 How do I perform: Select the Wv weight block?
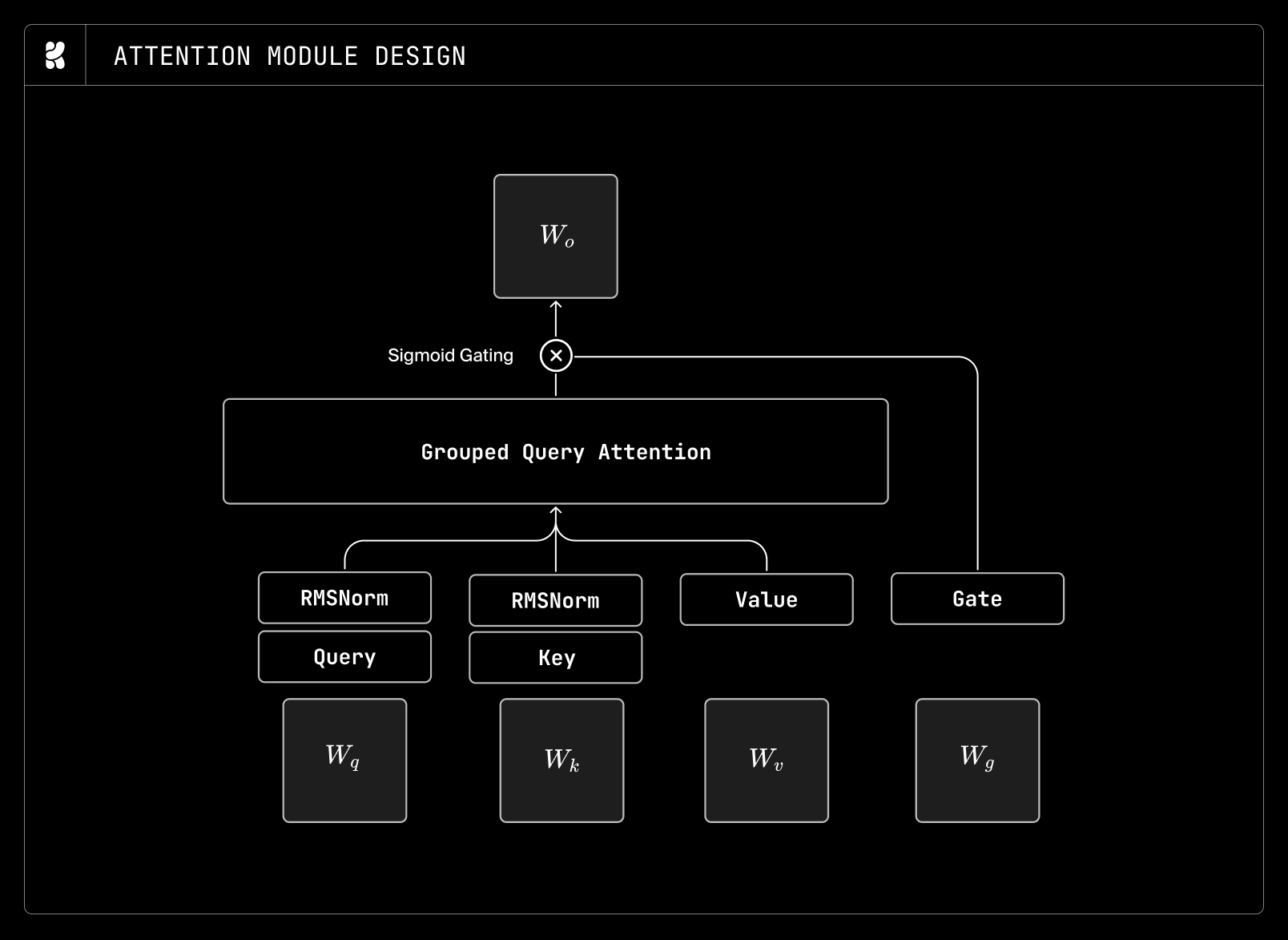point(767,760)
